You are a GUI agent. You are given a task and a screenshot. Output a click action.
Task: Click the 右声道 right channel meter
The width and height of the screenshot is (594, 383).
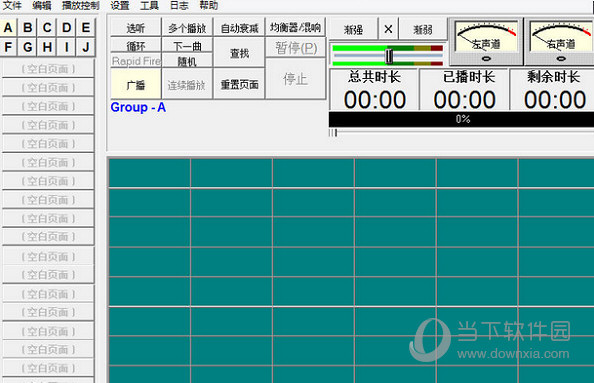560,41
